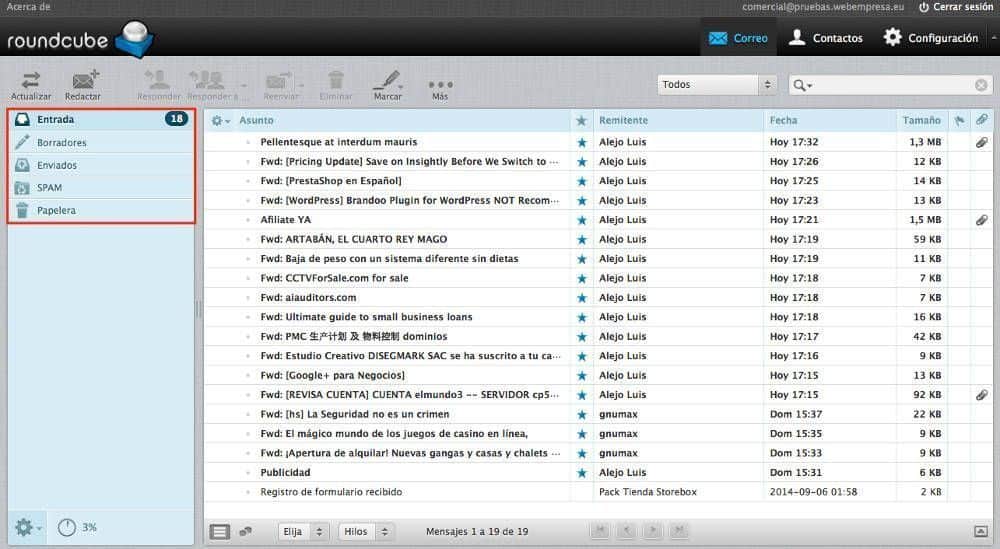
Task: Compose a new message with Redactar
Action: (84, 80)
